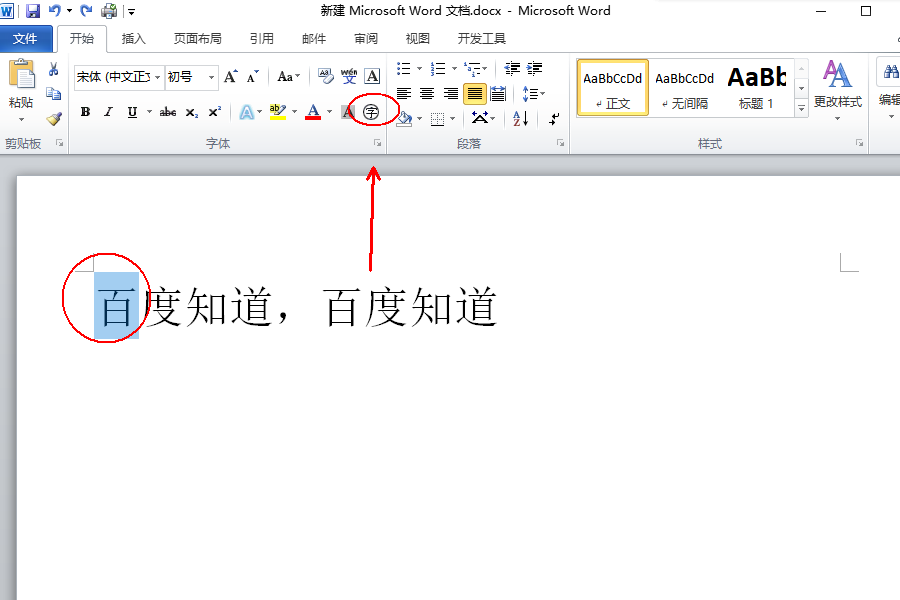Viewport: 900px width, 600px height.
Task: Click the Undo arrow icon
Action: (55, 10)
